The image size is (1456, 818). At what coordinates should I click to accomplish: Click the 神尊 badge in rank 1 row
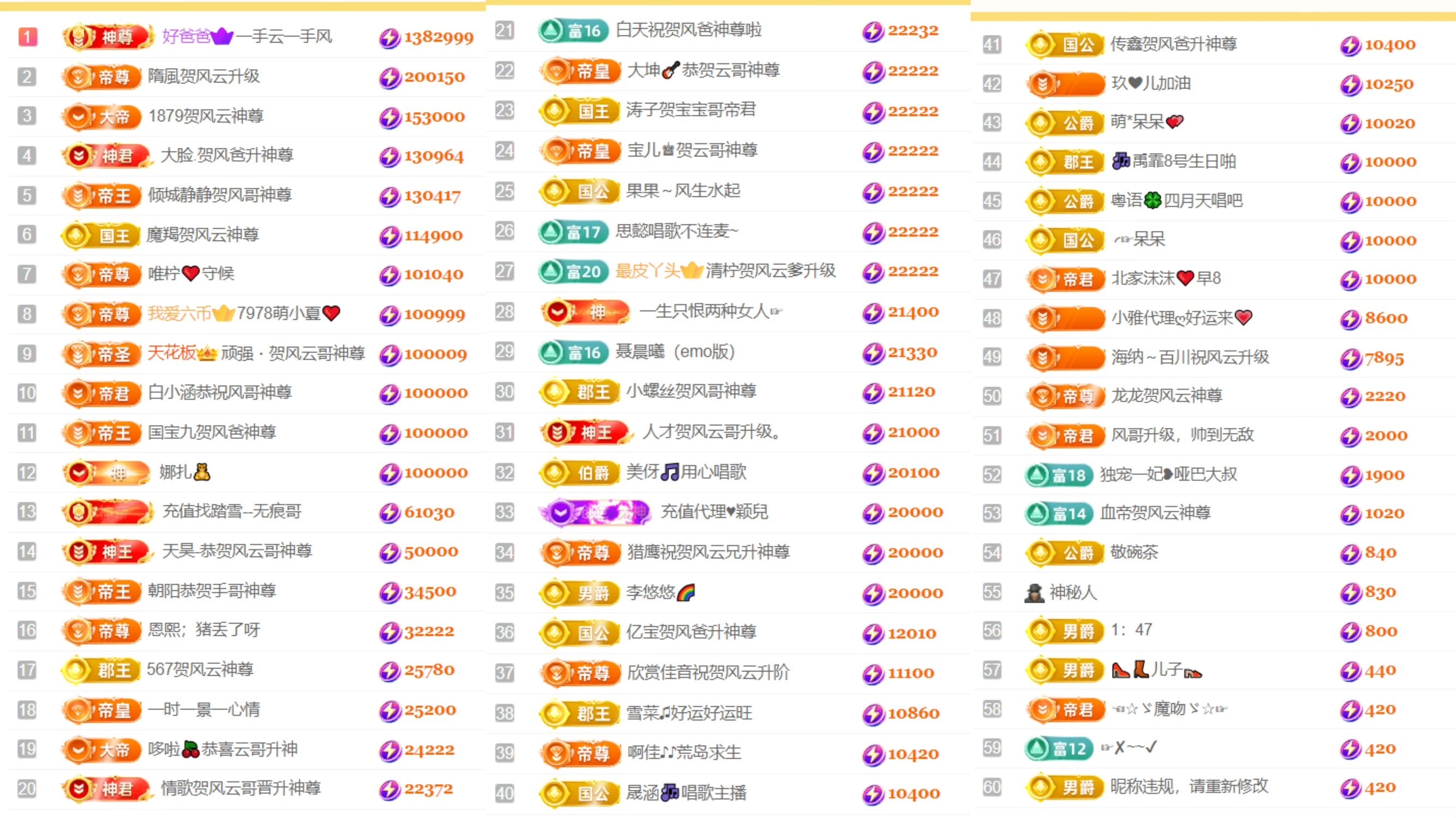[107, 37]
